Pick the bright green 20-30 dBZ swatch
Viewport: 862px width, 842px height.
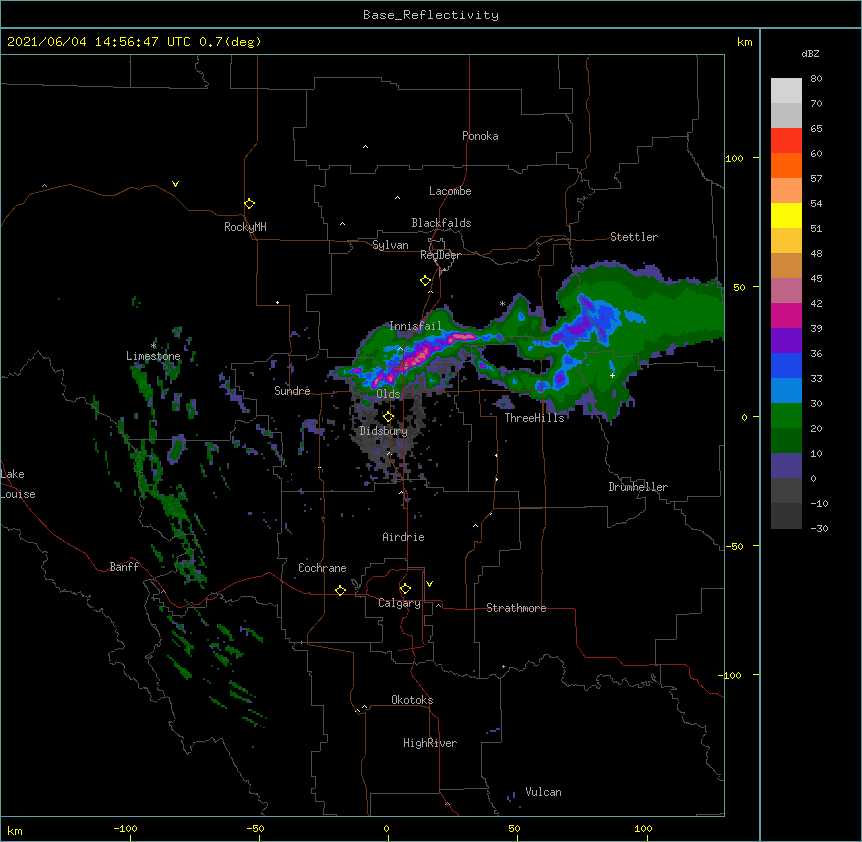786,416
